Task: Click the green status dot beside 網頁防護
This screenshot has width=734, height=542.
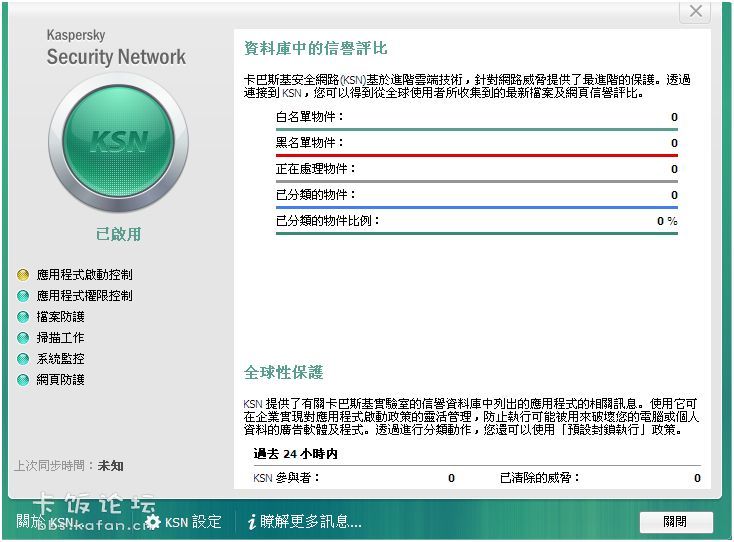Action: click(23, 380)
